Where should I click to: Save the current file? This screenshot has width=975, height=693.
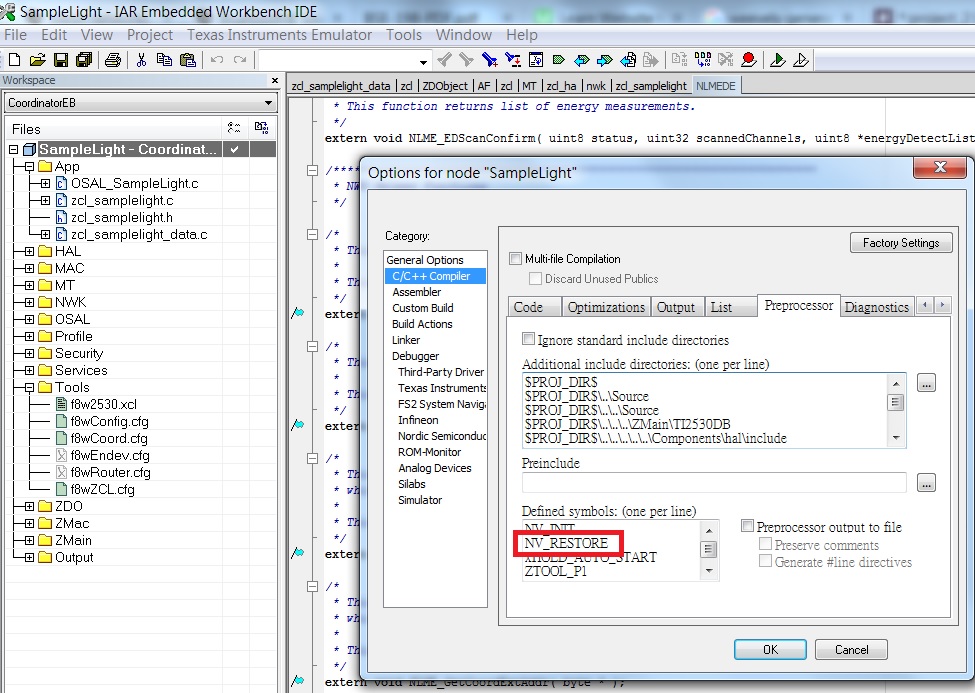tap(60, 60)
